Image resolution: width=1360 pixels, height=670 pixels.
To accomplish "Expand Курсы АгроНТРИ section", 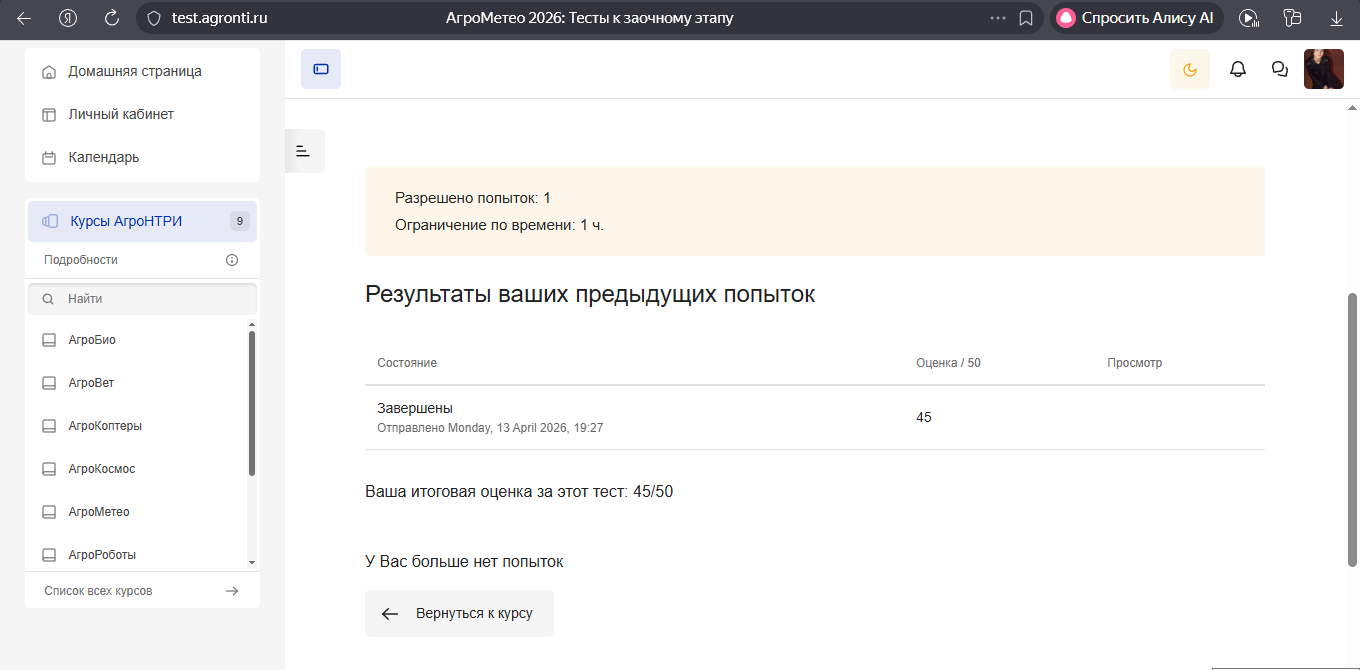I will tap(126, 221).
